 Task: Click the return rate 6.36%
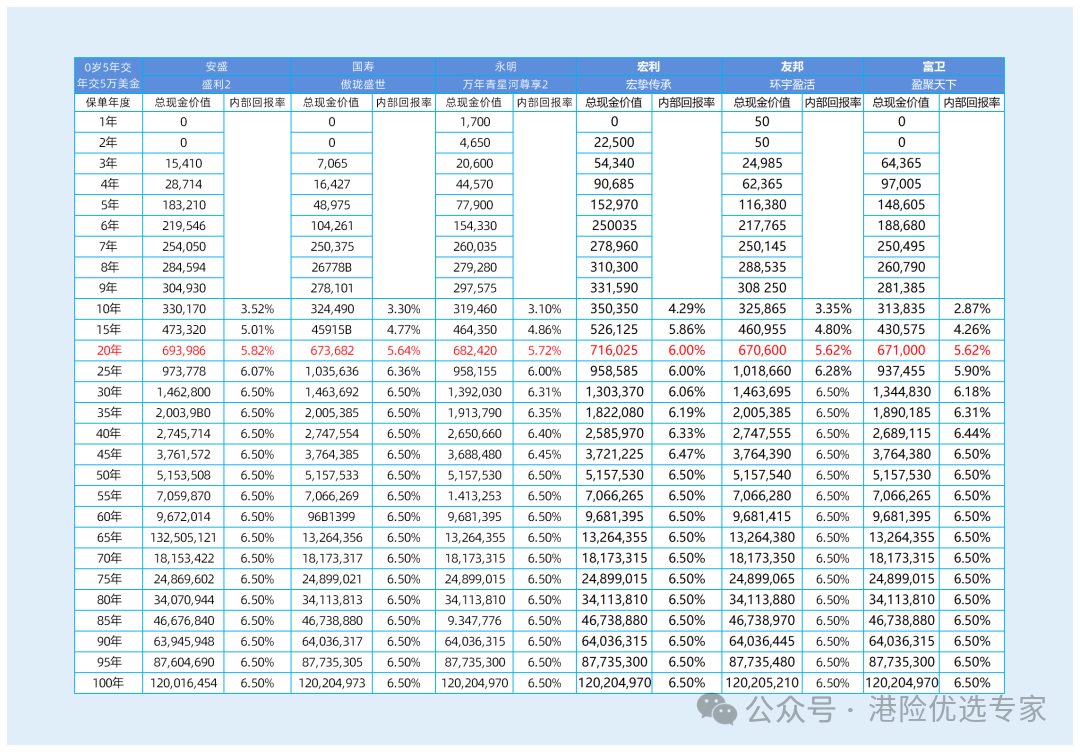(404, 371)
